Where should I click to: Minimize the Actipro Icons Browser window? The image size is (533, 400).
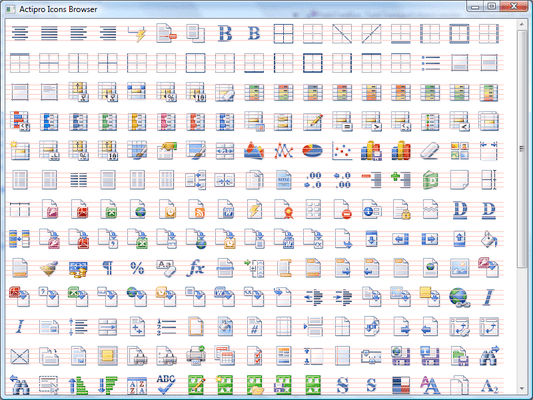click(476, 6)
